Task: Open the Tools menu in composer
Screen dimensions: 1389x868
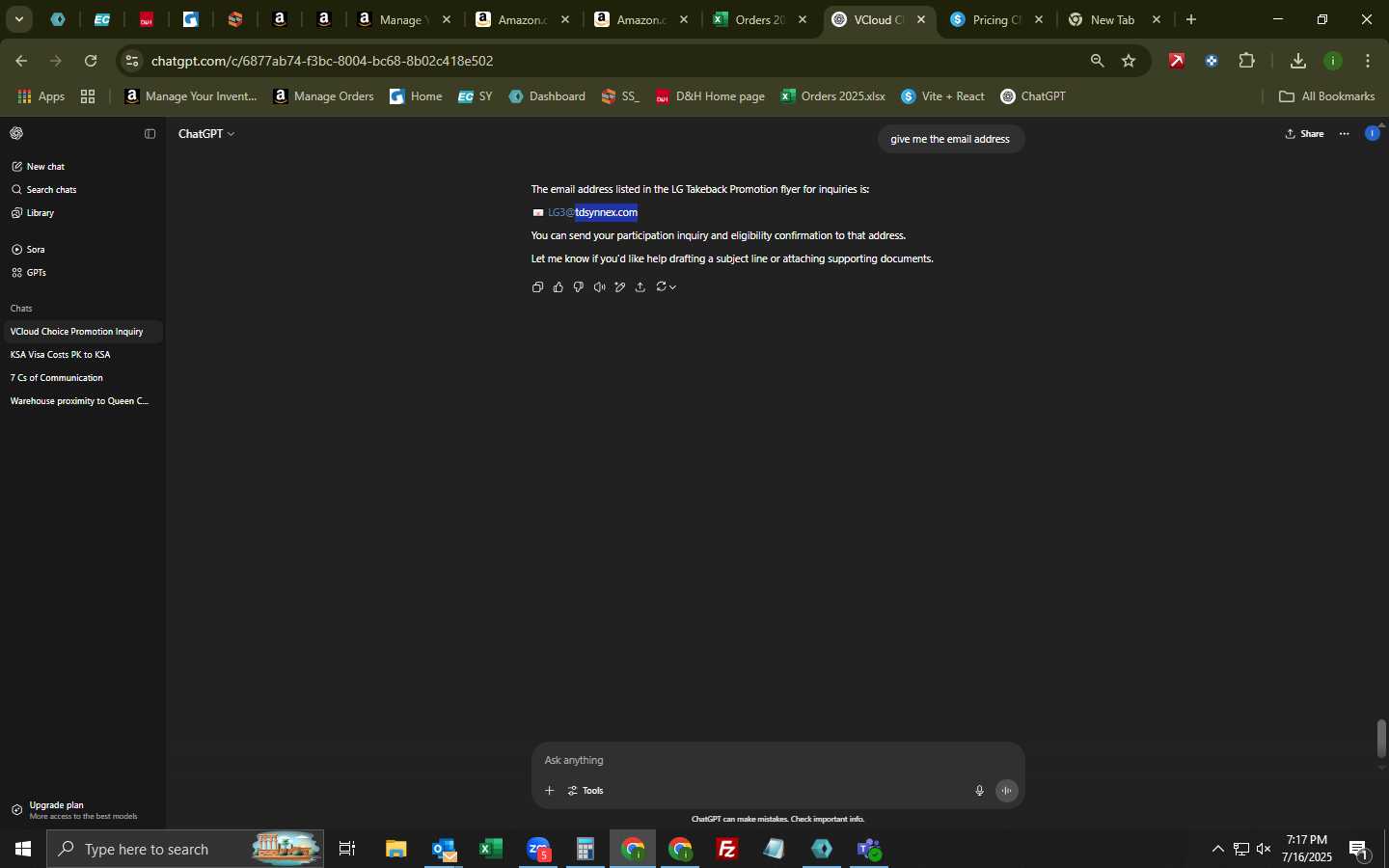Action: tap(586, 791)
